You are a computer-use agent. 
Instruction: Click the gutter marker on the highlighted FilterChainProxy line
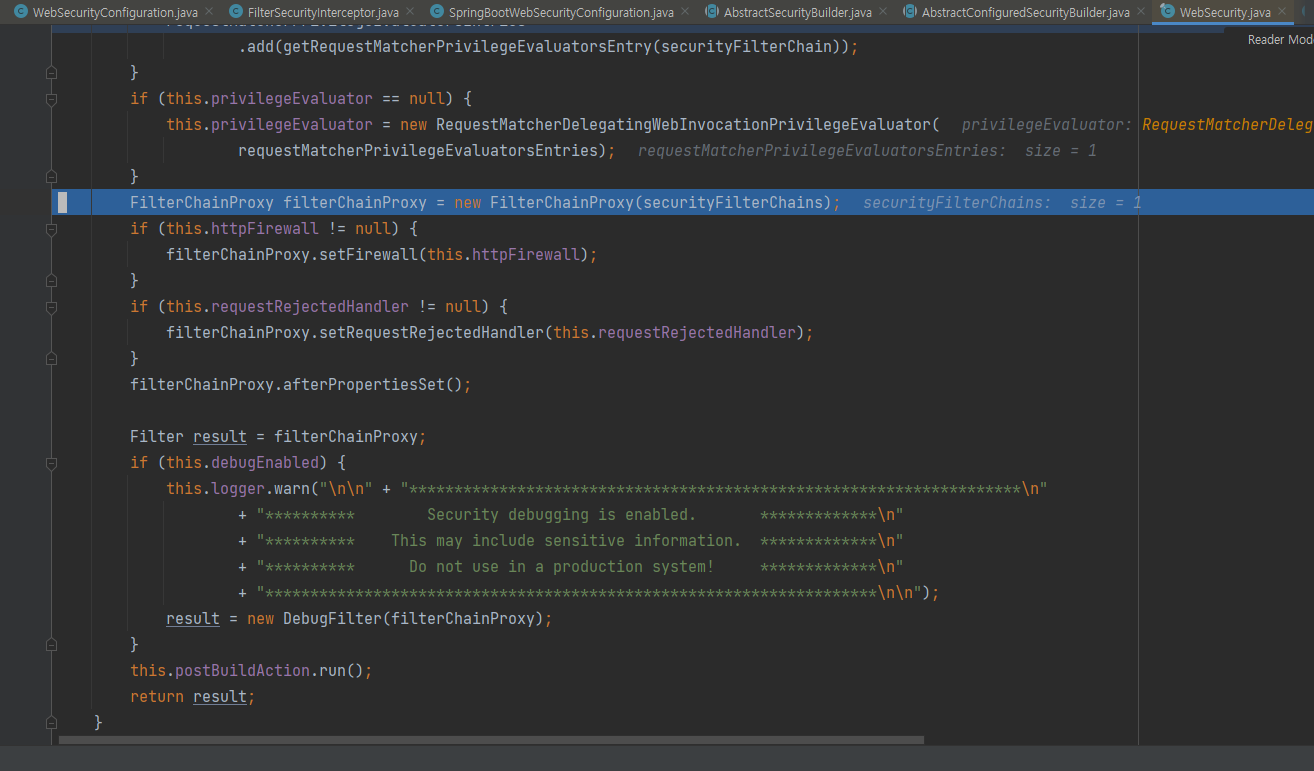pyautogui.click(x=62, y=203)
